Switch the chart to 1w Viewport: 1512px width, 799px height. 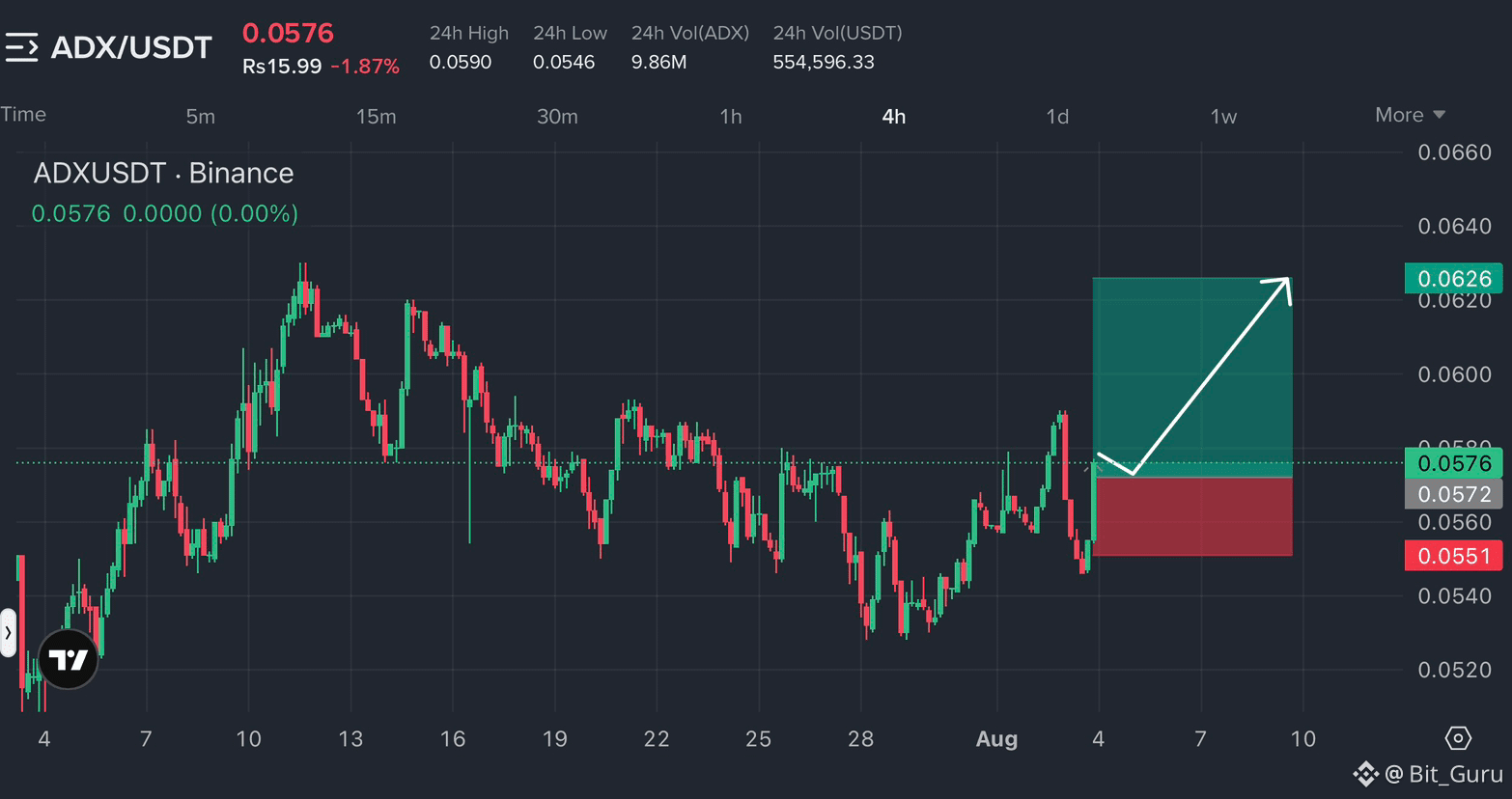click(x=1223, y=117)
